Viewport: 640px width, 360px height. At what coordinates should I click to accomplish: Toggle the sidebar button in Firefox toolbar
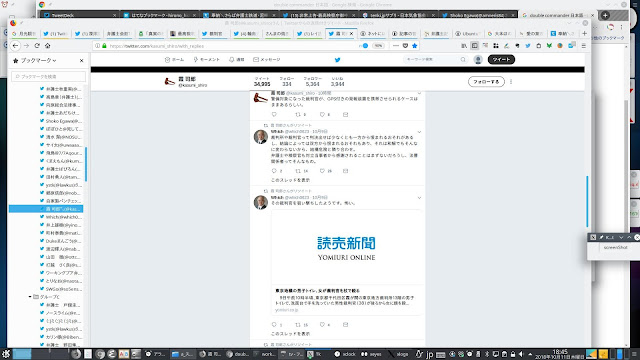coord(474,46)
